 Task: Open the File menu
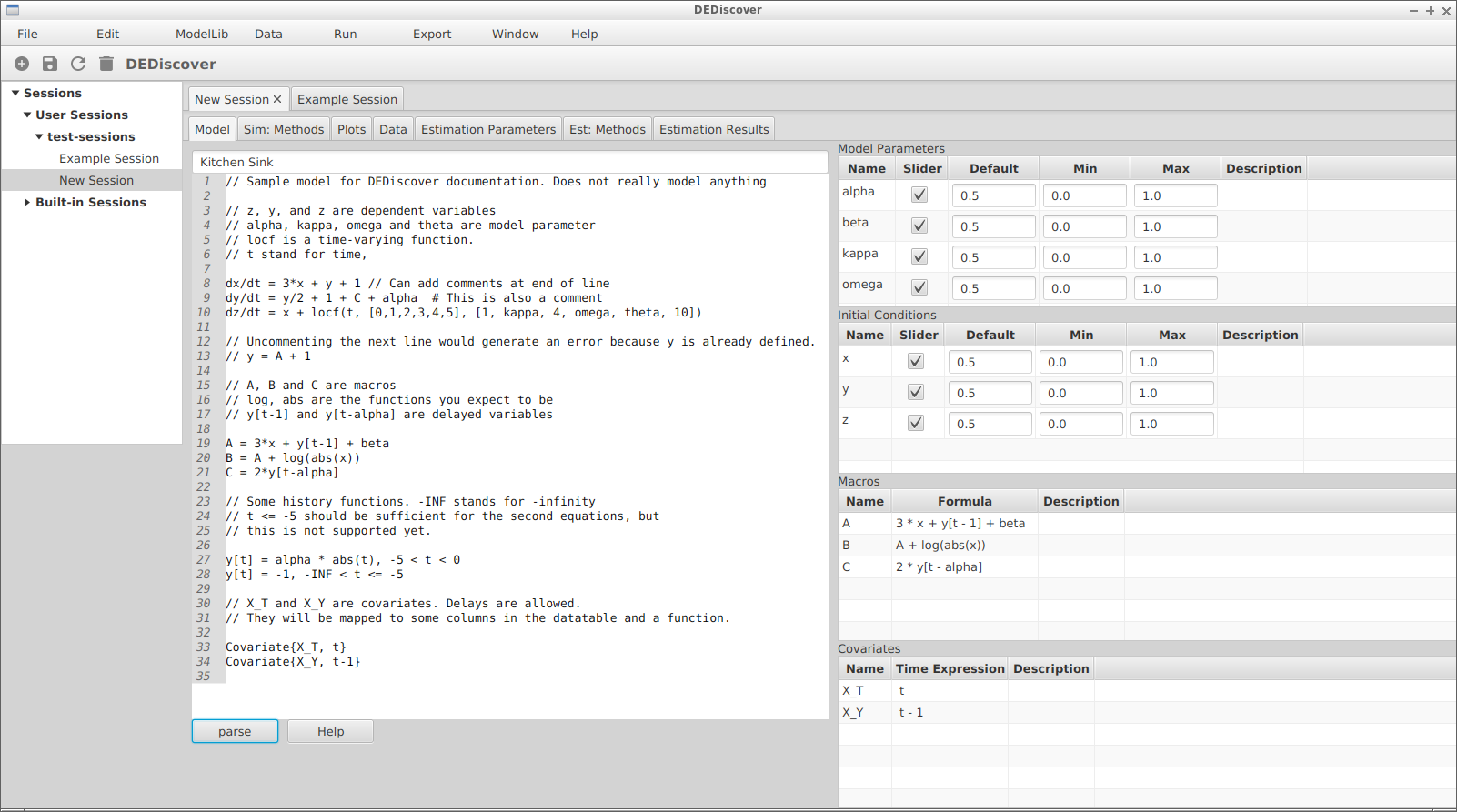point(27,34)
